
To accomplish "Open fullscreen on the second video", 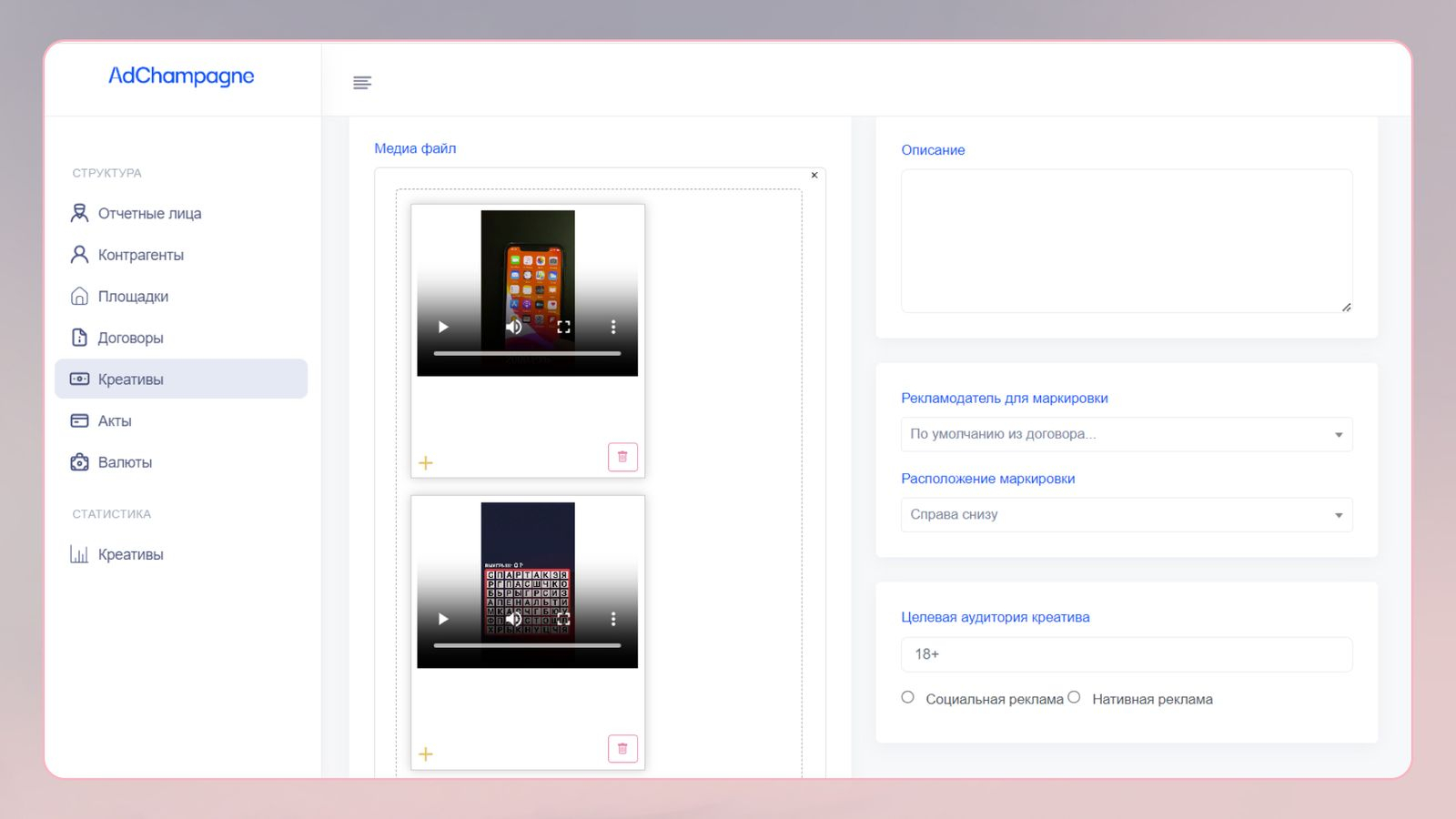I will tap(564, 619).
